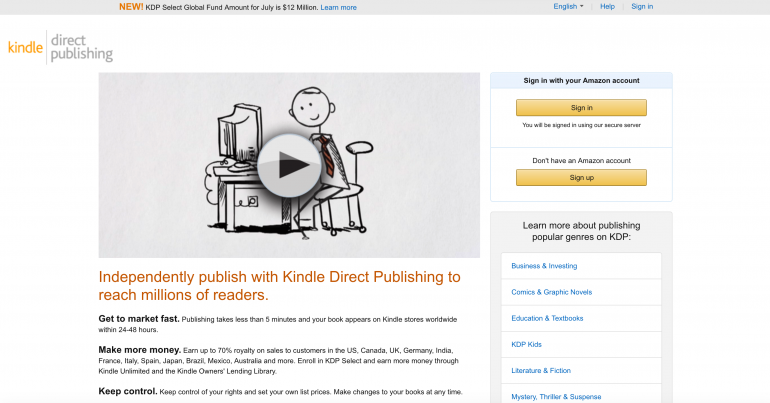Open Comics & Graphic Novels genre link
This screenshot has width=770, height=403.
pos(551,292)
